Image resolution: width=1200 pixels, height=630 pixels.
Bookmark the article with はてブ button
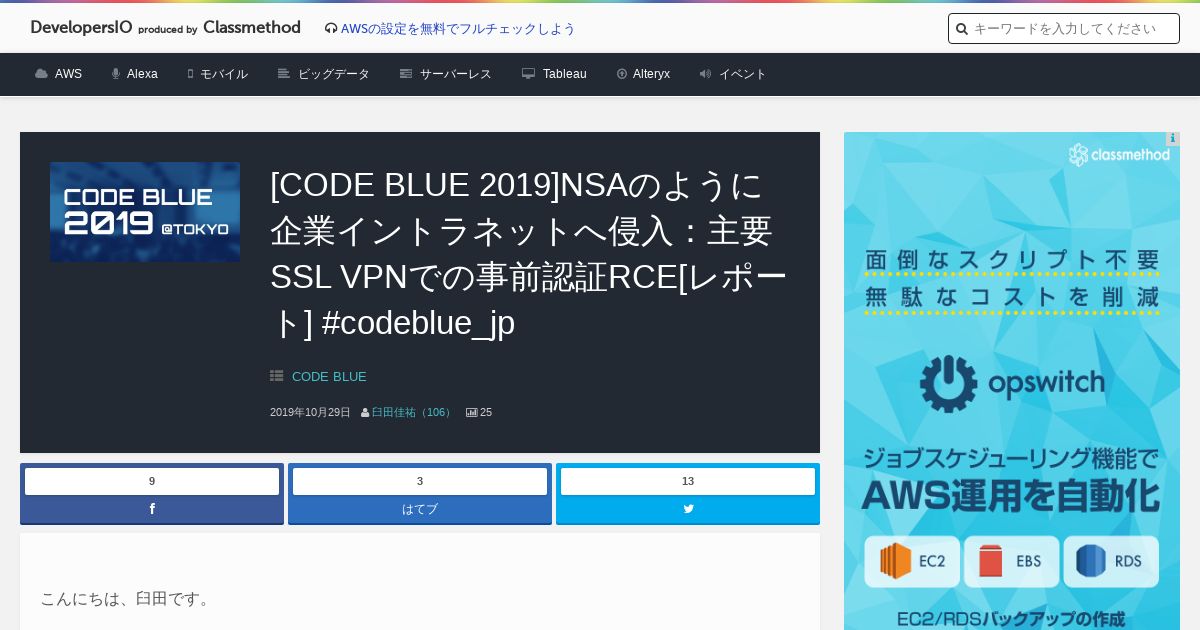pyautogui.click(x=420, y=509)
